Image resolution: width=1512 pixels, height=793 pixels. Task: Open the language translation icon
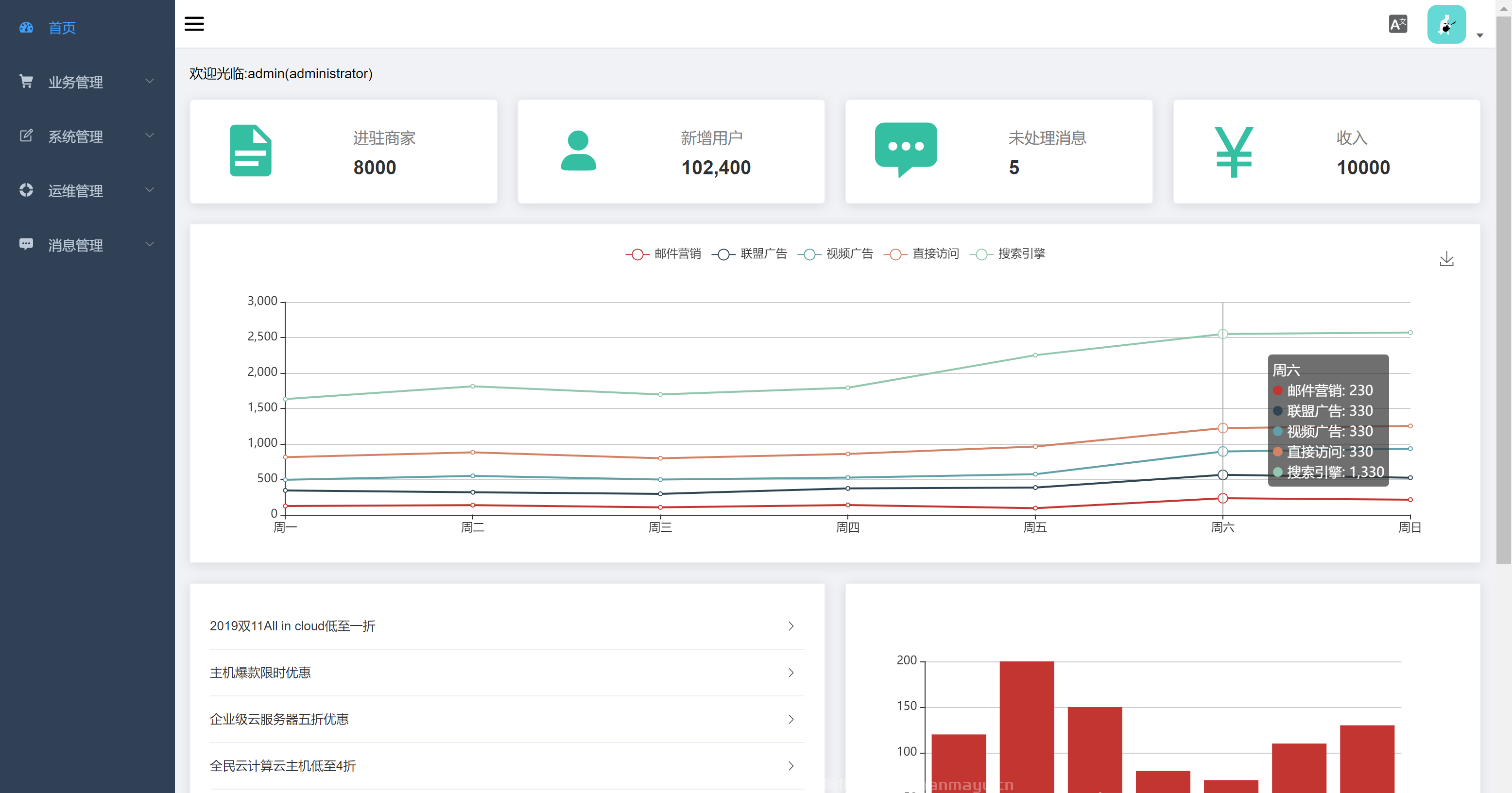pos(1397,24)
